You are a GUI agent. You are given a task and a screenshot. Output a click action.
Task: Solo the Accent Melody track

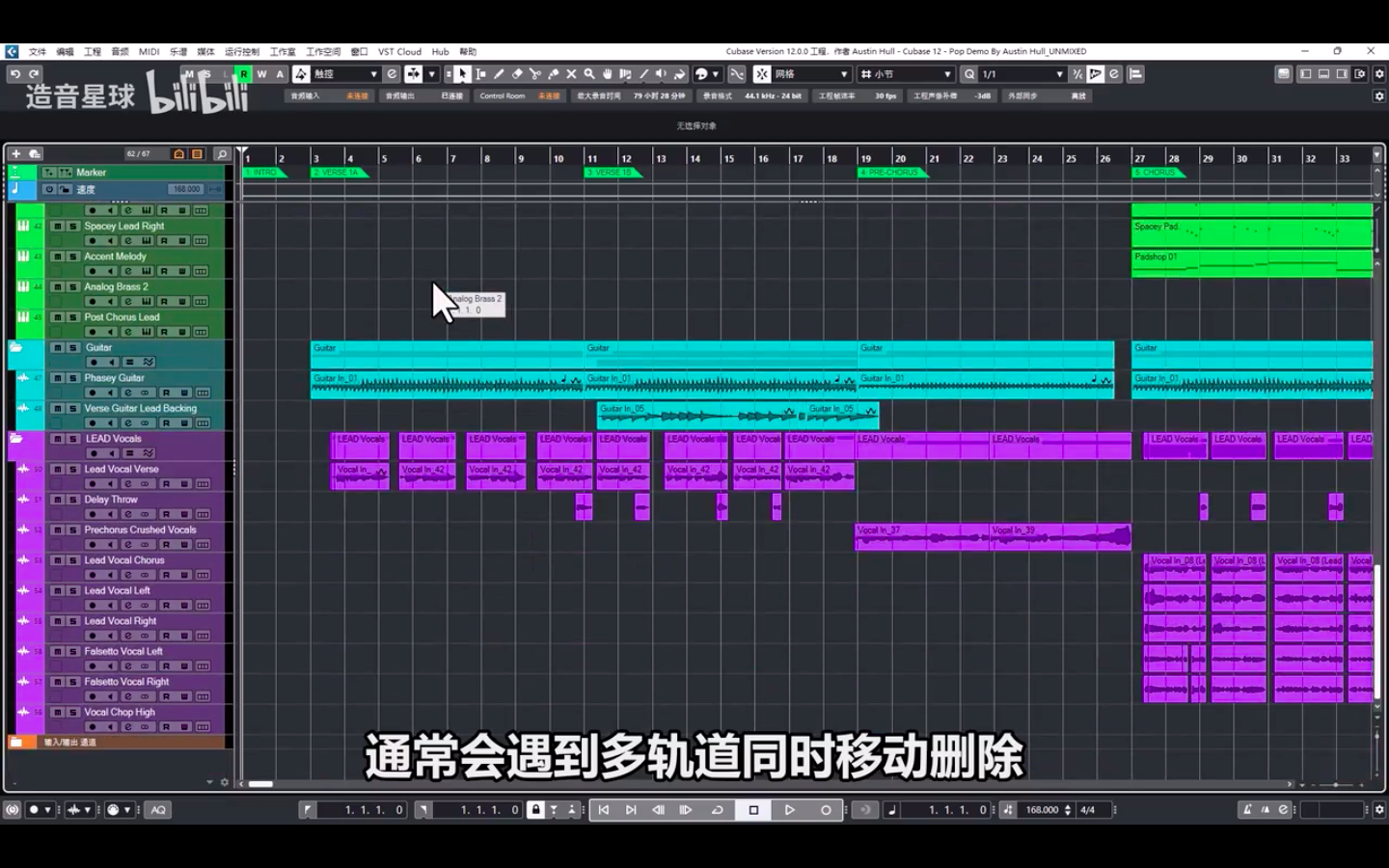(72, 257)
